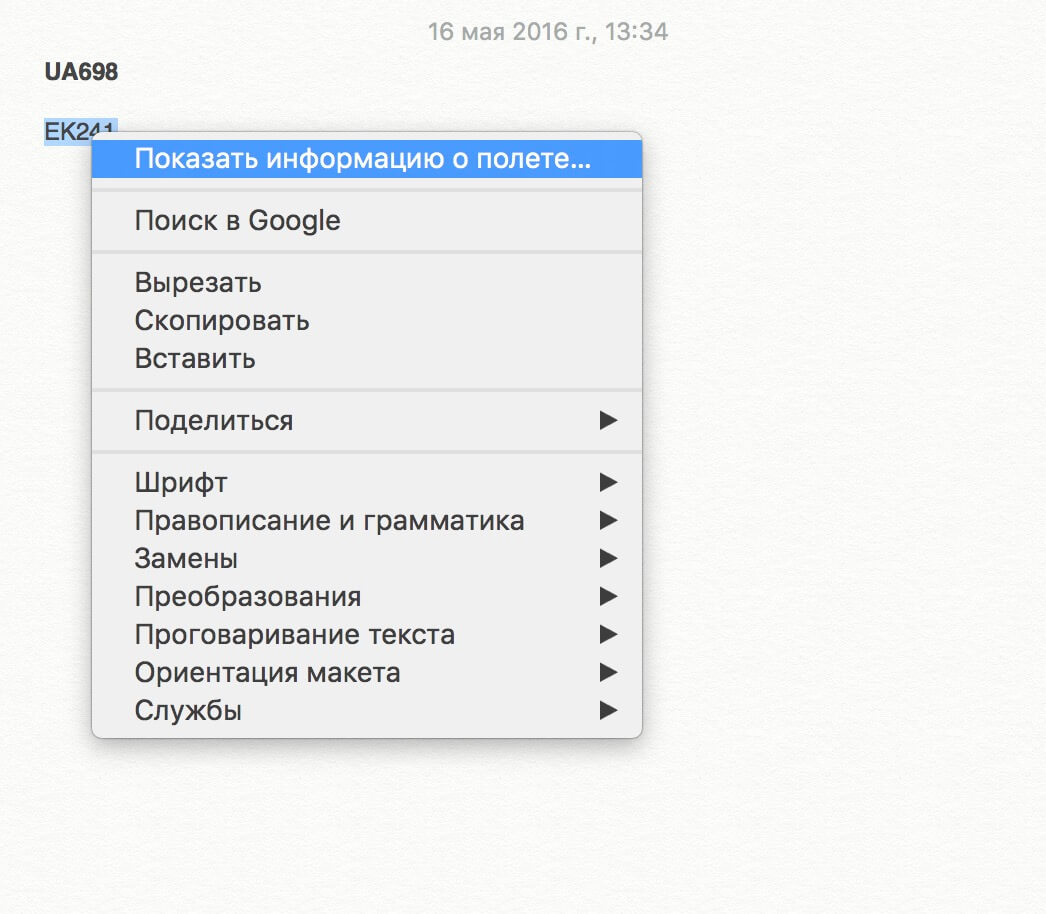This screenshot has height=914, width=1046.
Task: Click the submenu arrow for 'Шрифт'
Action: tap(608, 483)
